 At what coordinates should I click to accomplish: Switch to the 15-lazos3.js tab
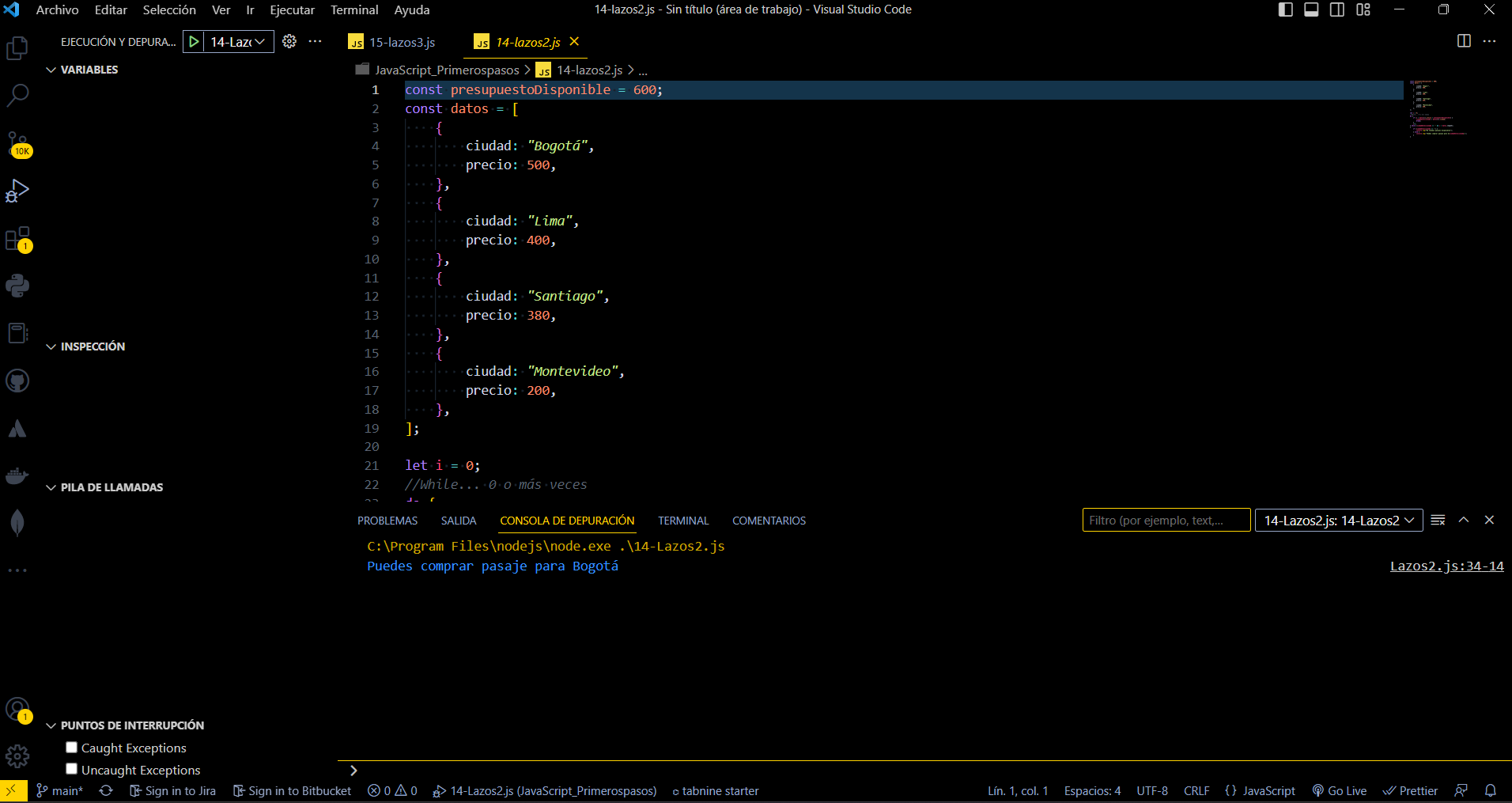[x=402, y=42]
